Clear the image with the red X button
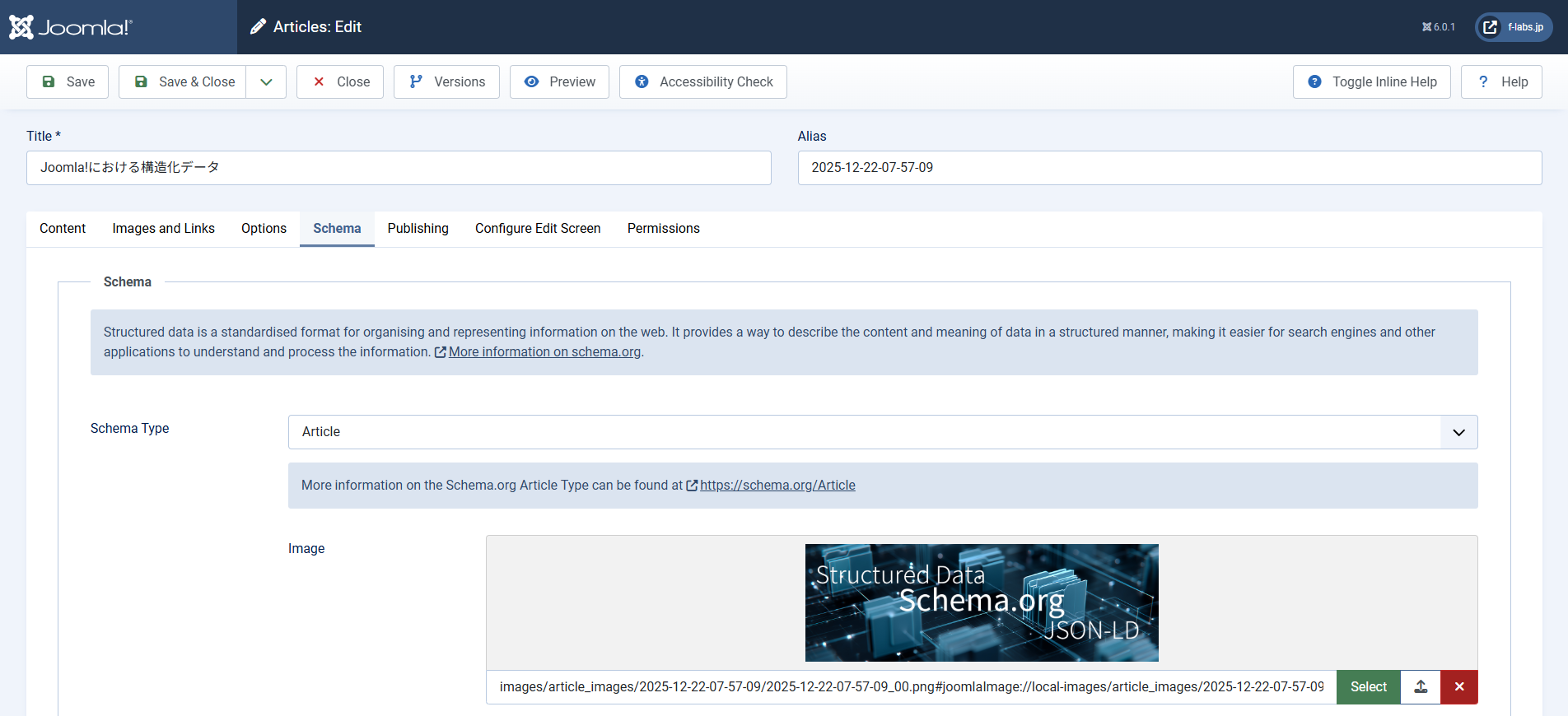This screenshot has height=716, width=1568. (x=1459, y=687)
